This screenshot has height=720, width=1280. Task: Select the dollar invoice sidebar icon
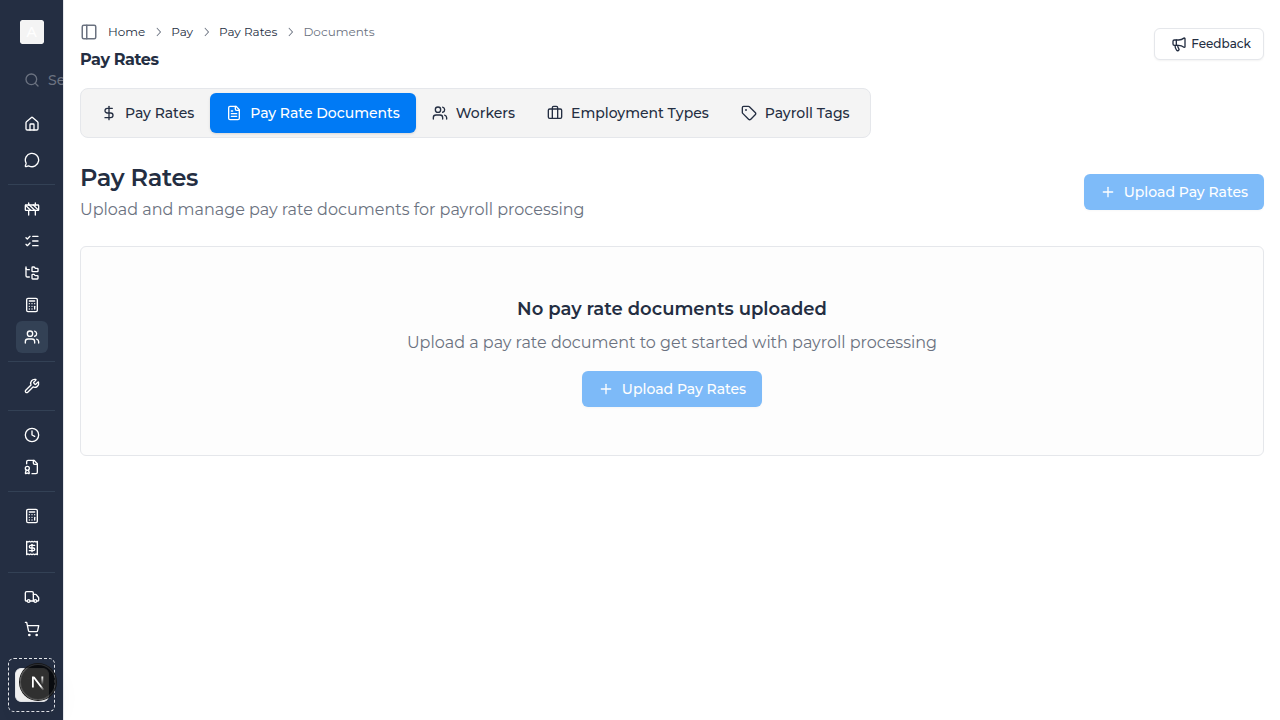pyautogui.click(x=32, y=548)
